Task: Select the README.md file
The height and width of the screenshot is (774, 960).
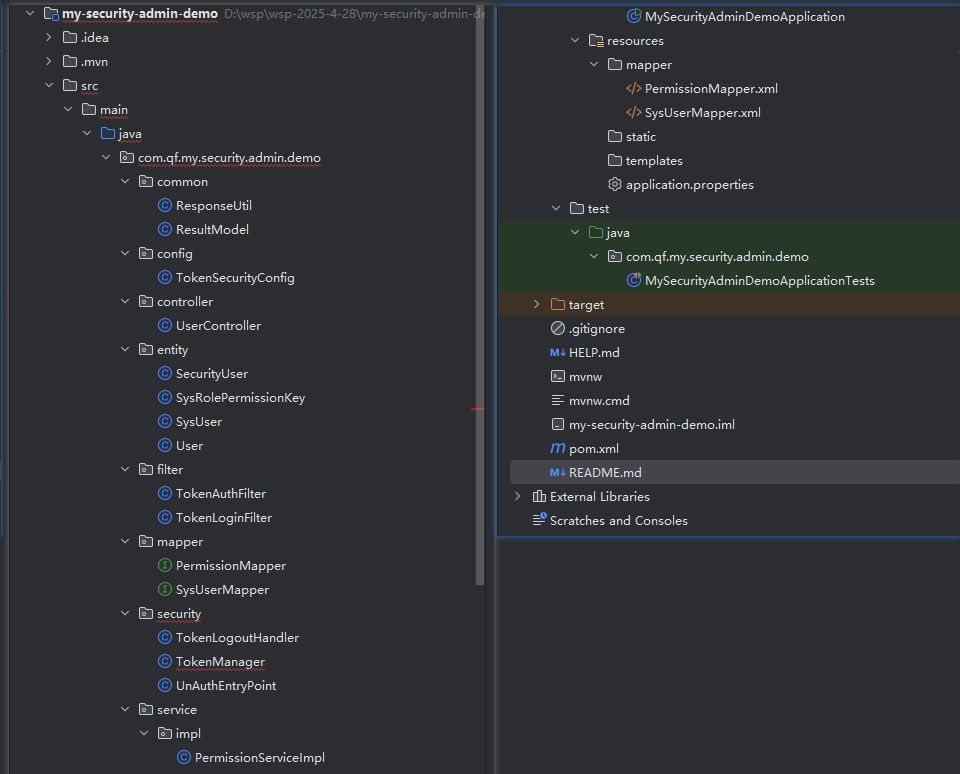Action: pyautogui.click(x=735, y=472)
